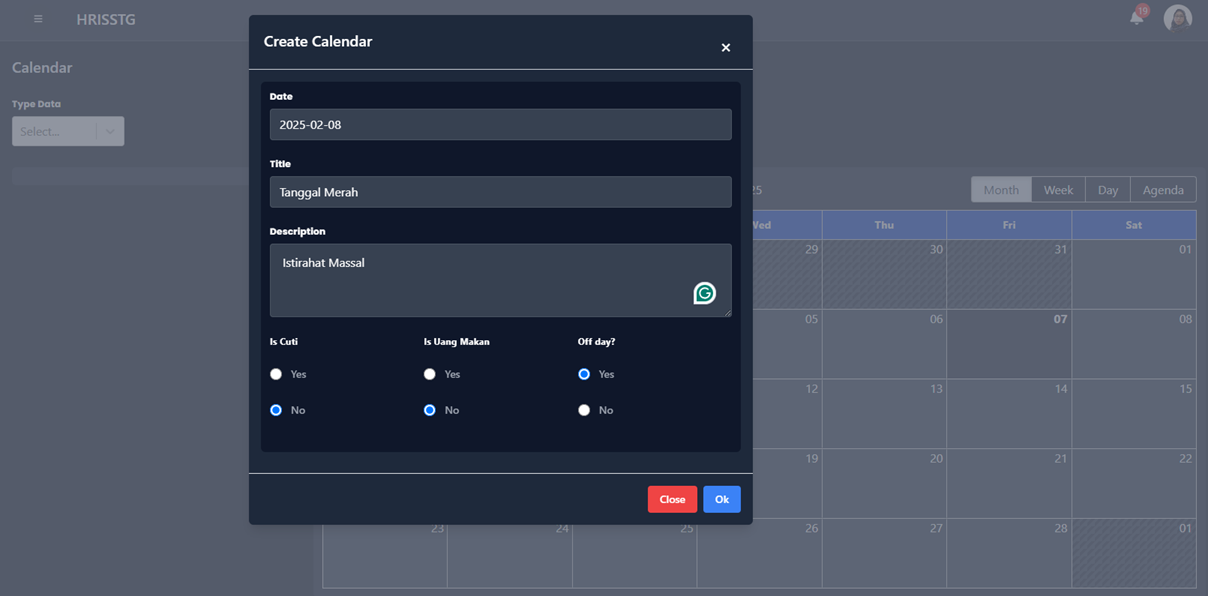Select Yes for Off day

point(584,374)
